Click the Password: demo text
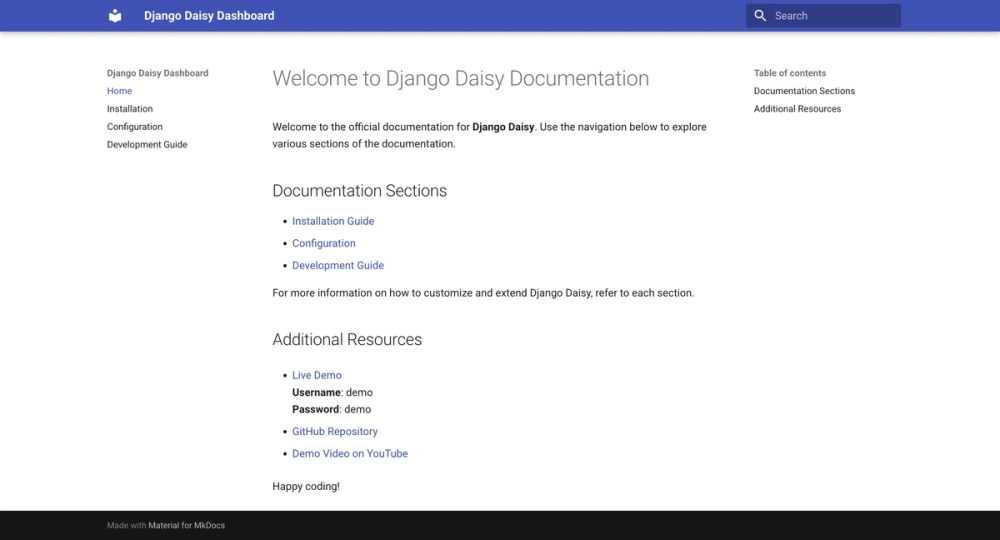Image resolution: width=1000 pixels, height=540 pixels. coord(332,409)
